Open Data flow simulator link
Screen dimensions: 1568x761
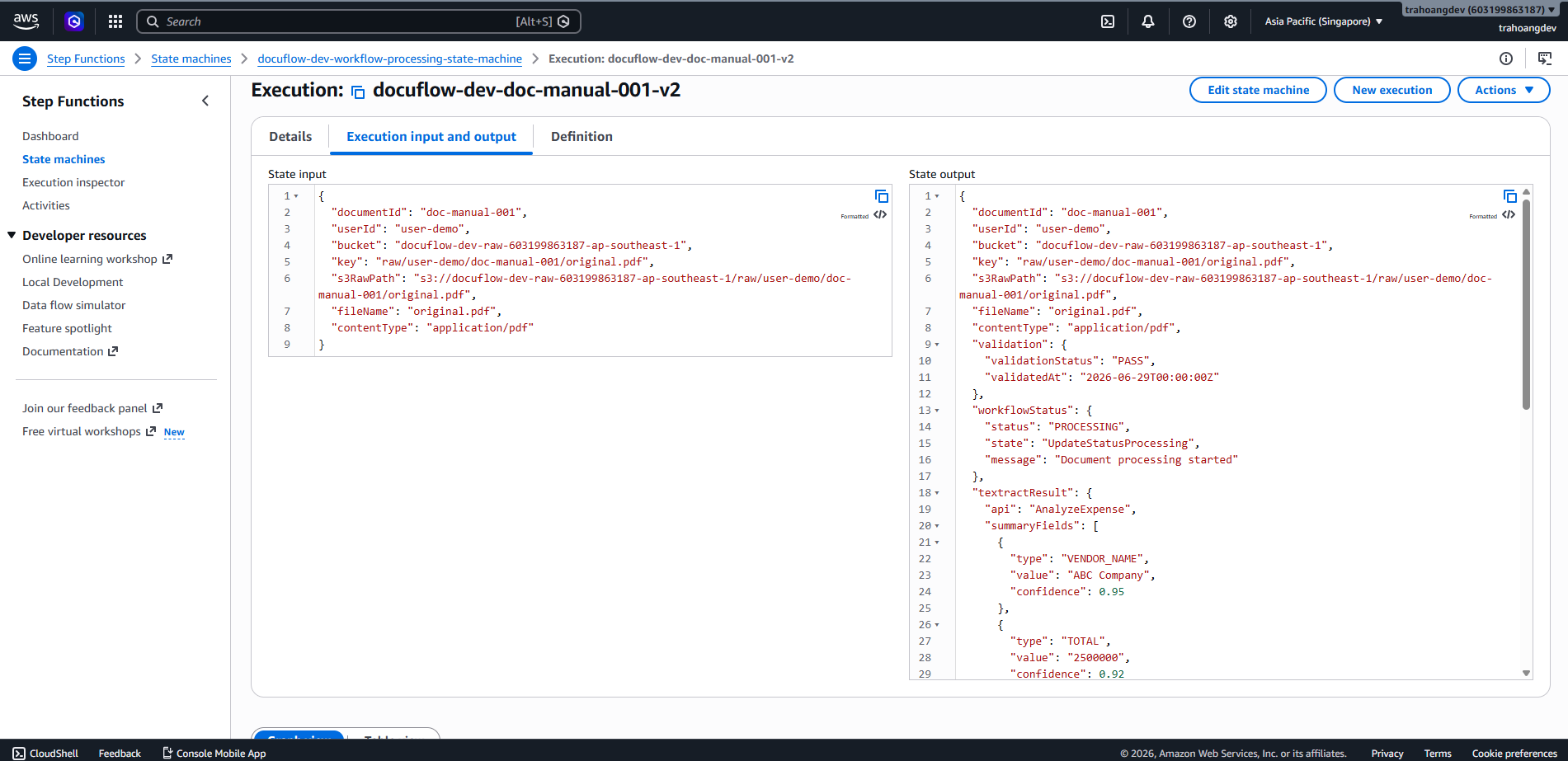tap(74, 305)
